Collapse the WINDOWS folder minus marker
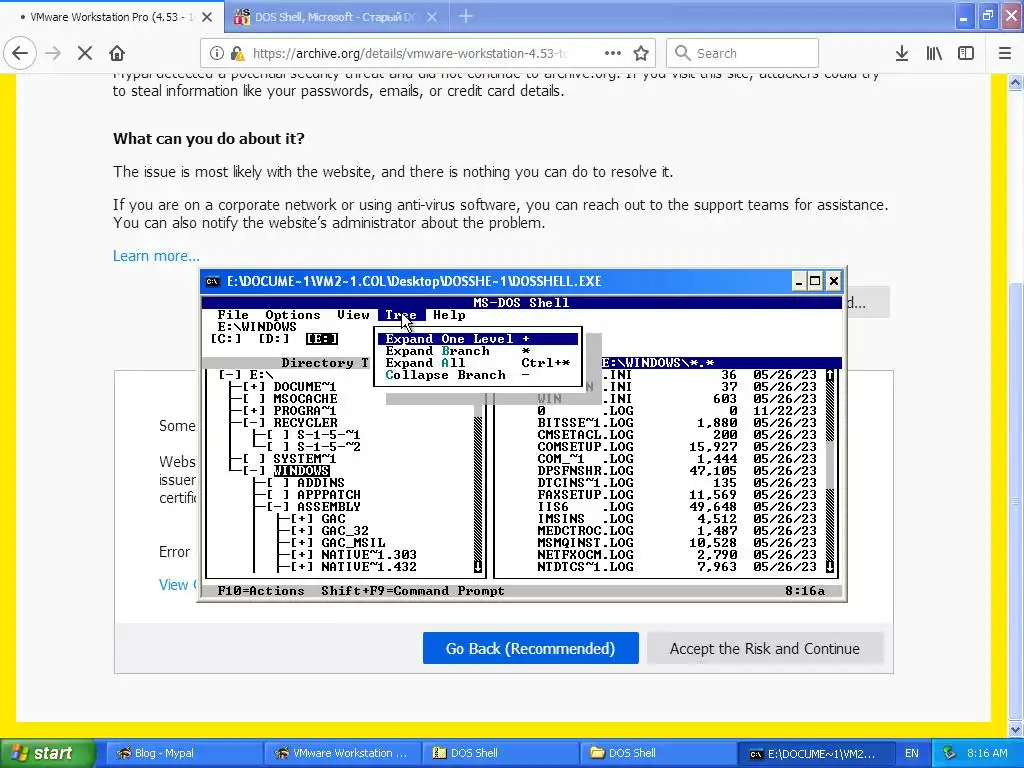 tap(254, 471)
